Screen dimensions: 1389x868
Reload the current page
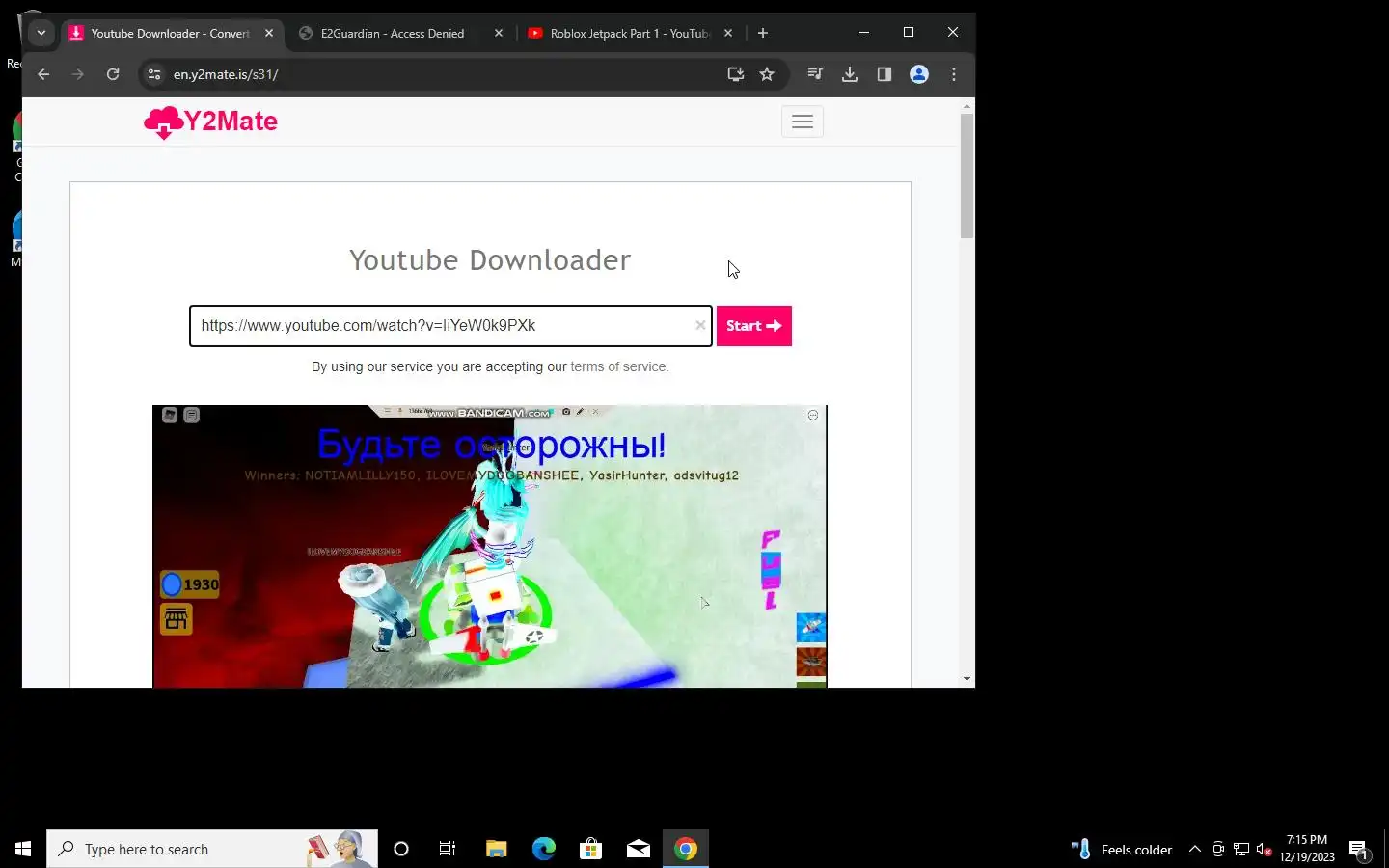(x=113, y=74)
